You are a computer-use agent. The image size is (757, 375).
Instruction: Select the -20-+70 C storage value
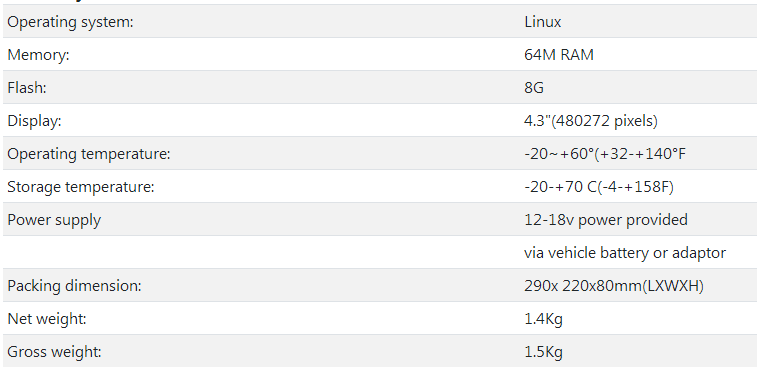pos(599,187)
